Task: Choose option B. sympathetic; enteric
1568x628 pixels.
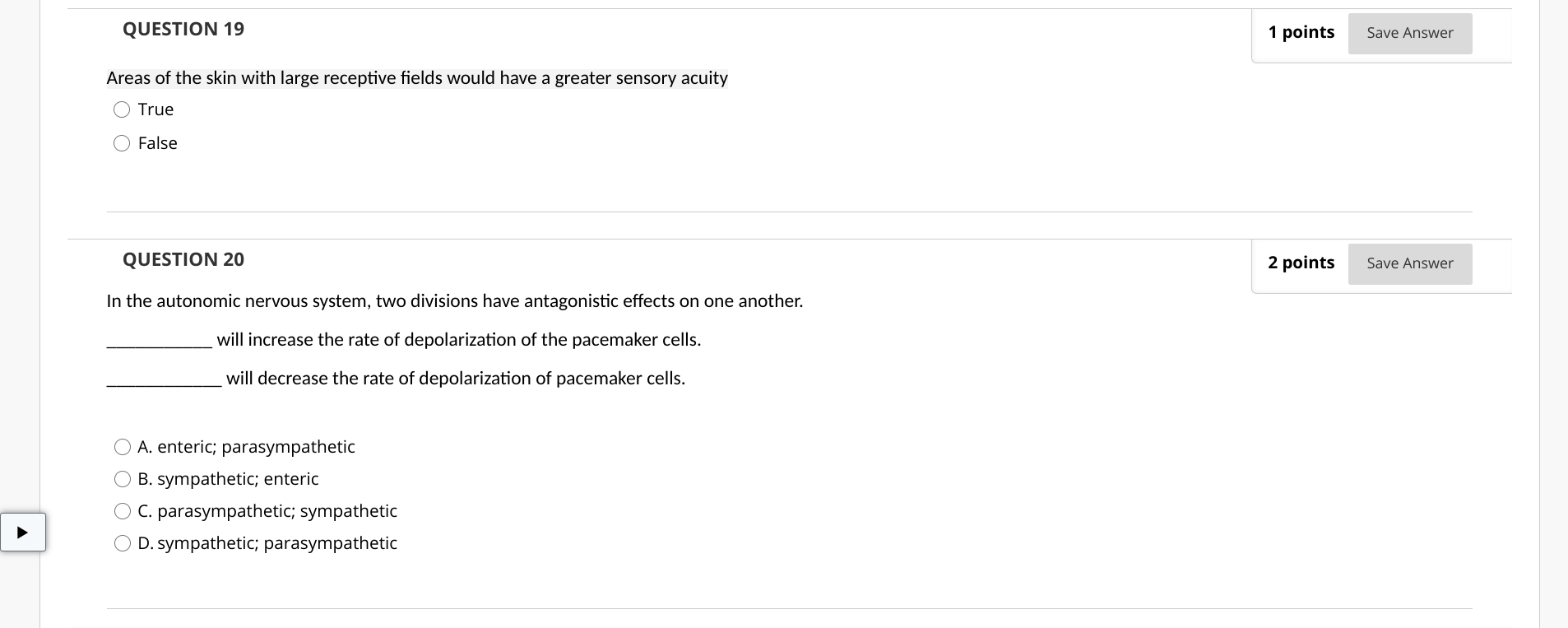Action: pyautogui.click(x=123, y=478)
